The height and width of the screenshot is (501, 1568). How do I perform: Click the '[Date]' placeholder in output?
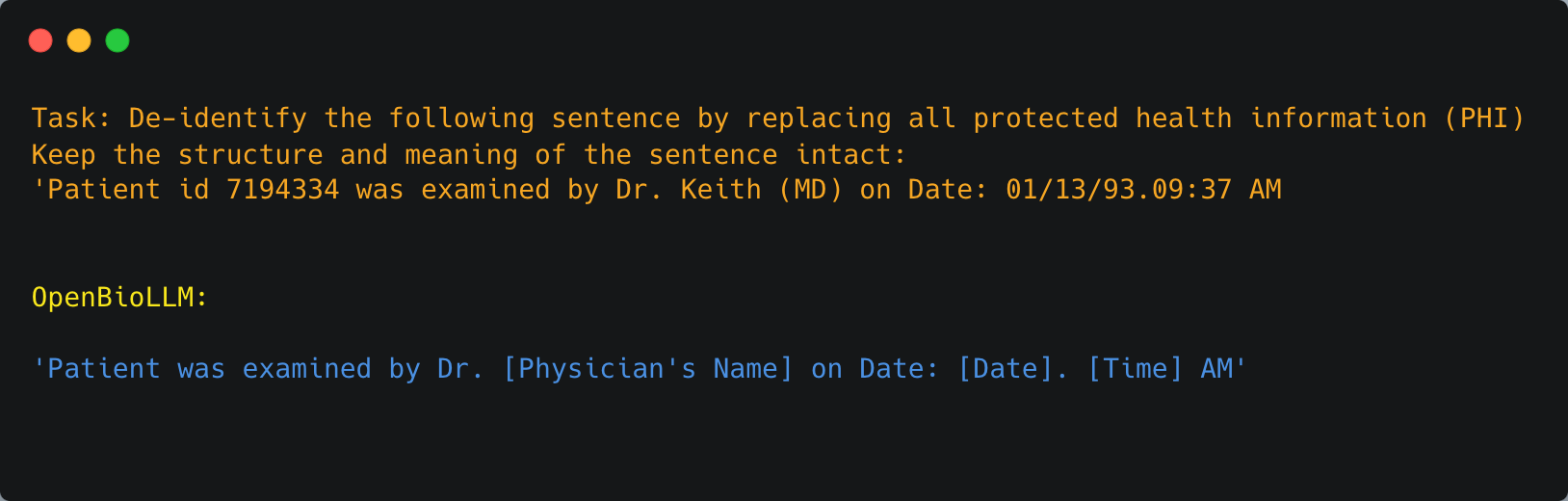coord(1006,369)
